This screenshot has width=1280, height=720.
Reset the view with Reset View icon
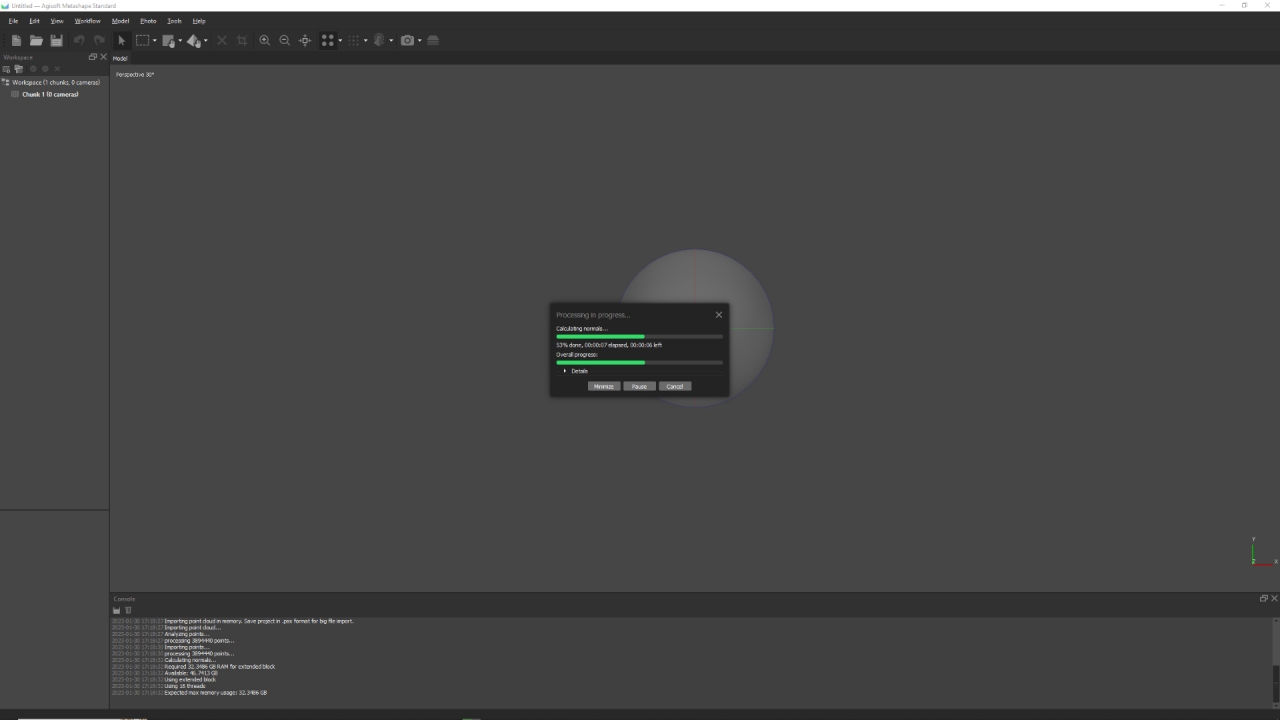(x=305, y=40)
